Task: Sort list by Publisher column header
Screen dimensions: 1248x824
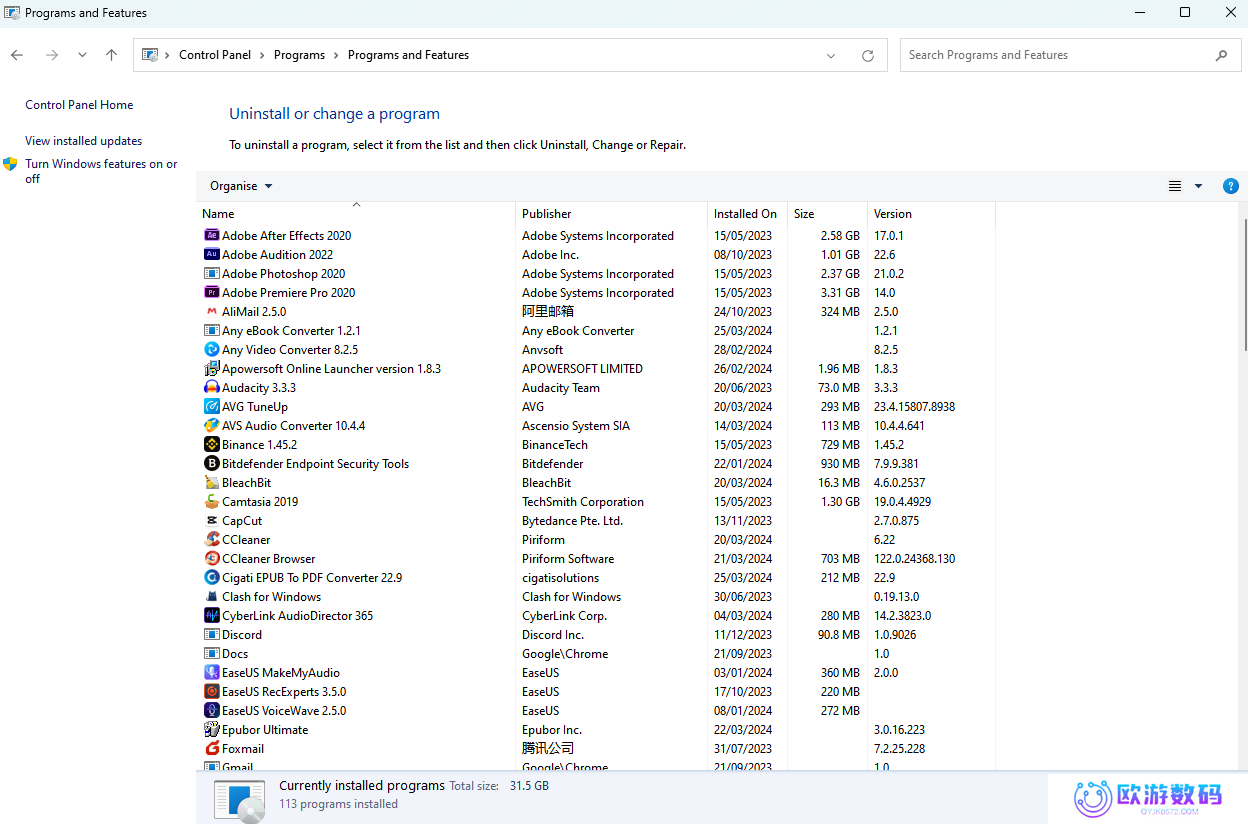Action: (611, 214)
